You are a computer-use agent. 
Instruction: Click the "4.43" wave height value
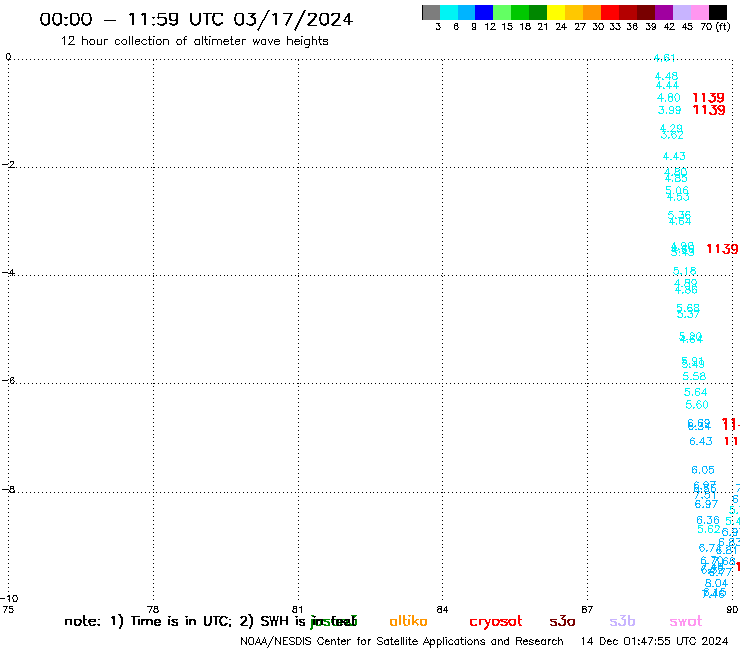point(674,156)
